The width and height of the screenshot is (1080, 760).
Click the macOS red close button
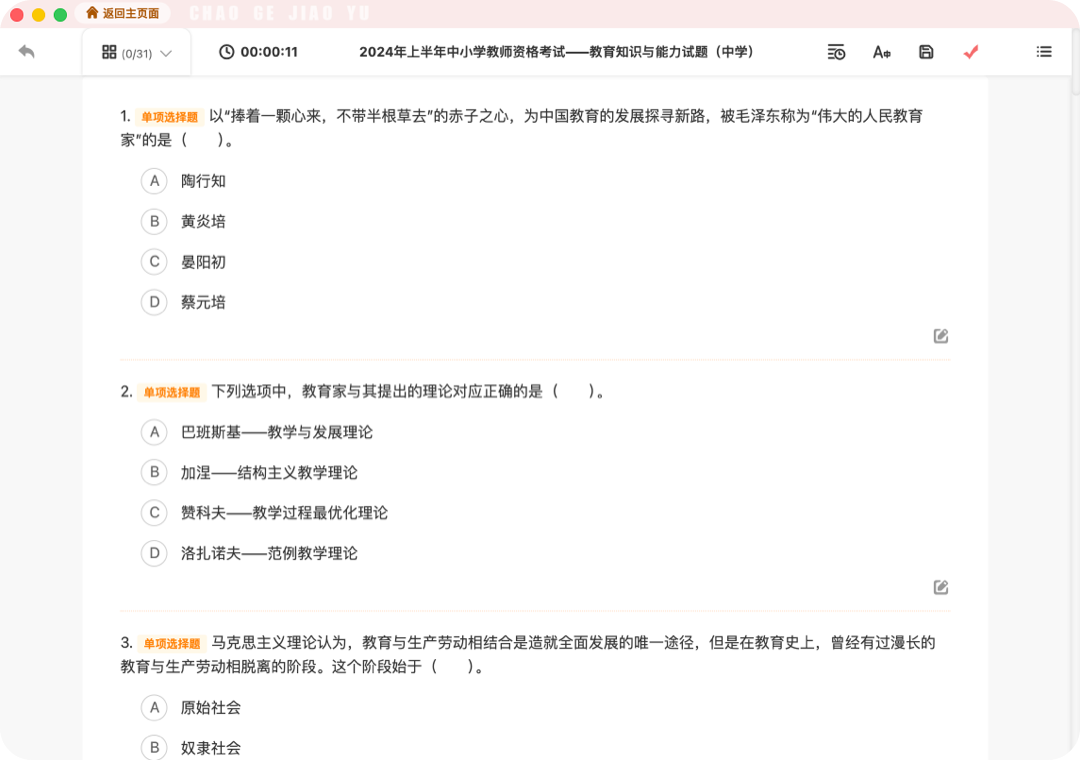[x=17, y=14]
